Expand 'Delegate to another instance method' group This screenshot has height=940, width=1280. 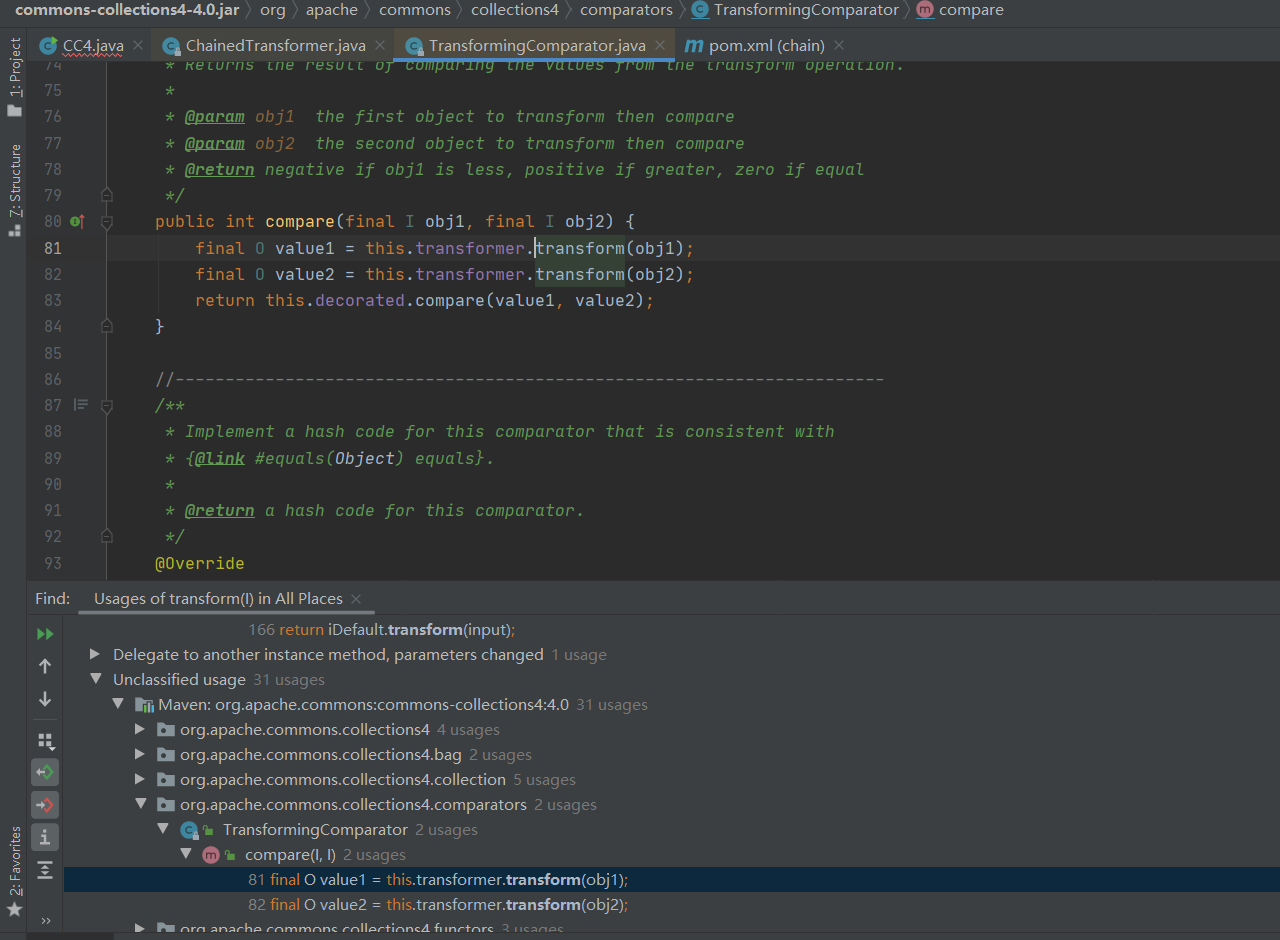[95, 655]
